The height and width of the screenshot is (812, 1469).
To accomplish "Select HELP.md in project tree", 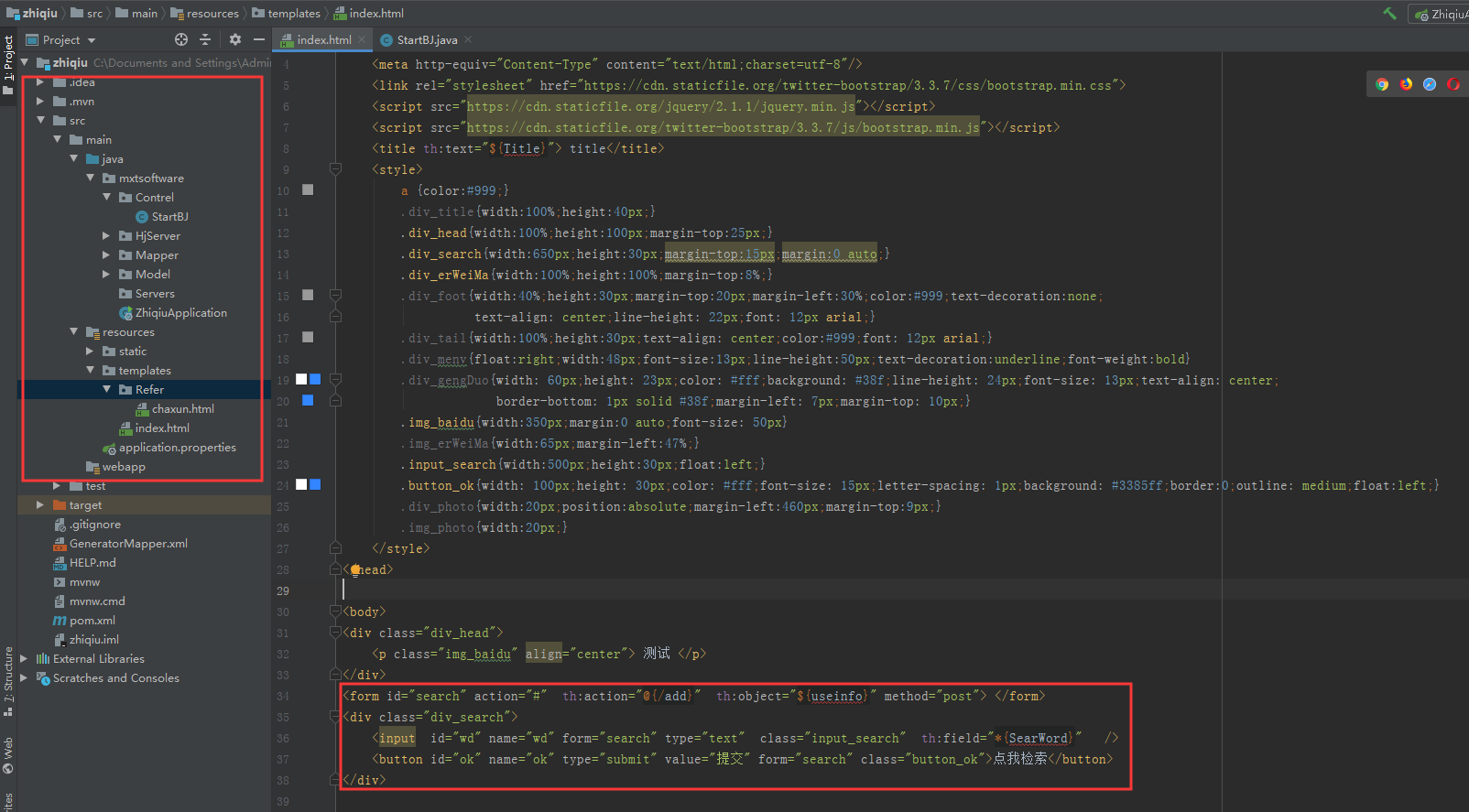I will tap(84, 563).
